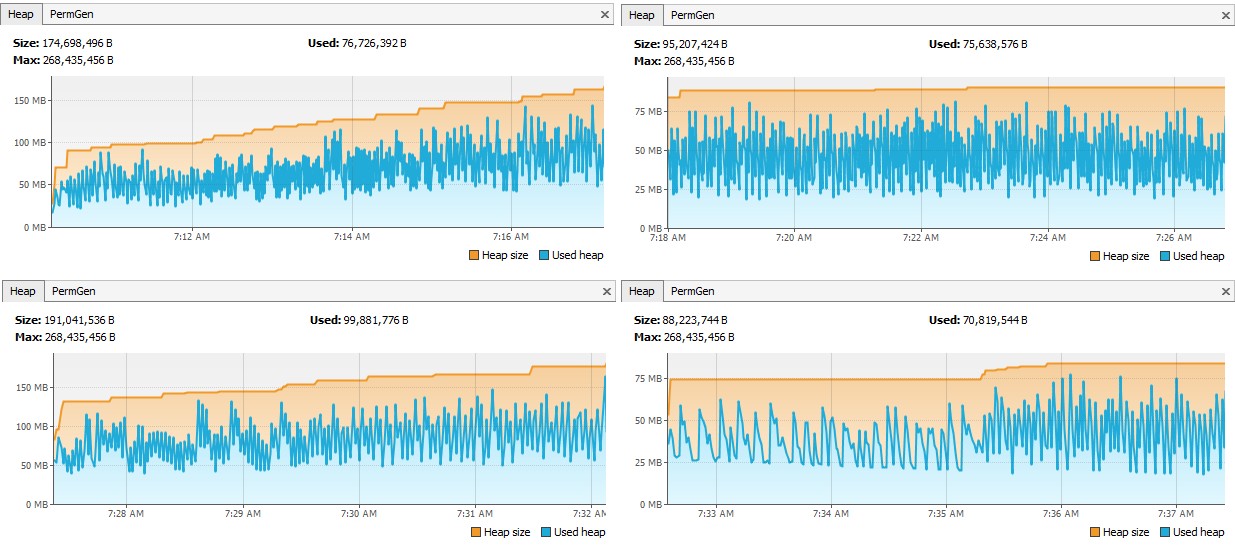Image resolution: width=1235 pixels, height=549 pixels.
Task: Click orange Heap size swatch in 7:34 AM chart
Action: click(1095, 533)
